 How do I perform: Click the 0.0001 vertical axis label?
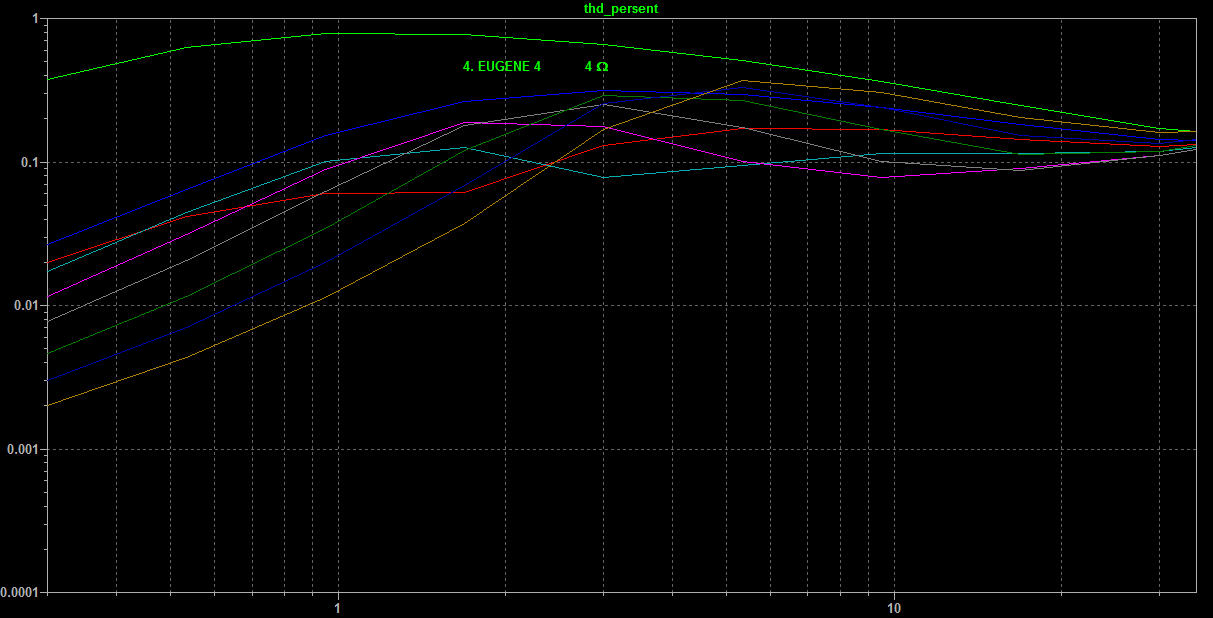point(20,592)
